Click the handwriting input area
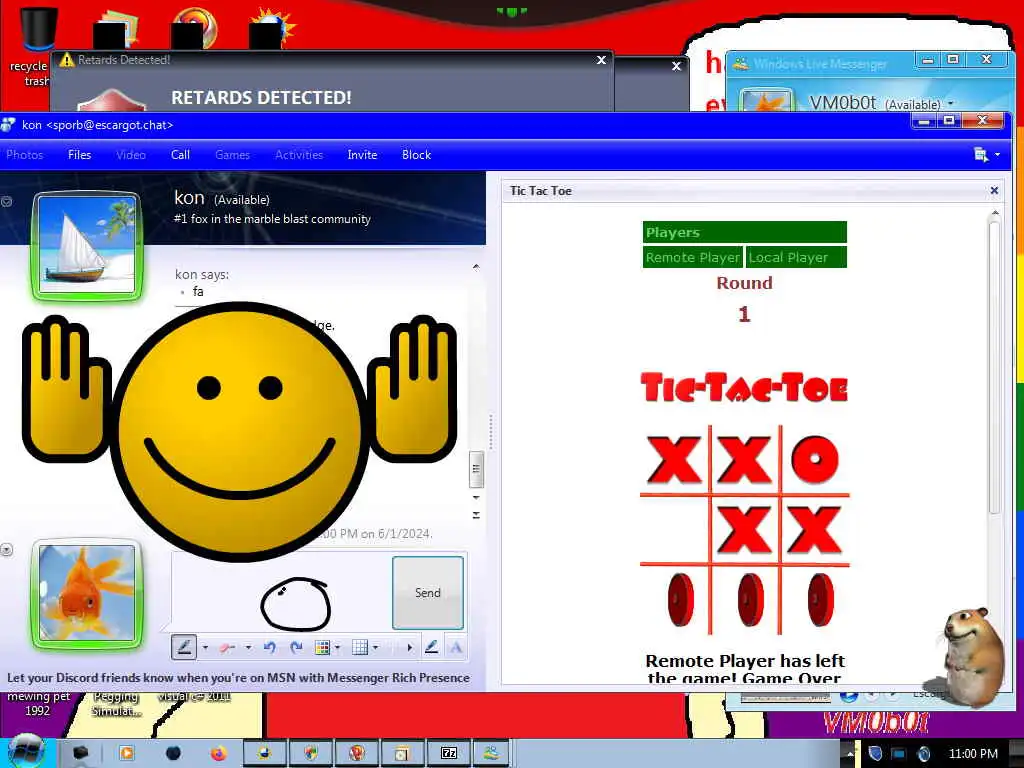Viewport: 1024px width, 768px height. (x=281, y=592)
